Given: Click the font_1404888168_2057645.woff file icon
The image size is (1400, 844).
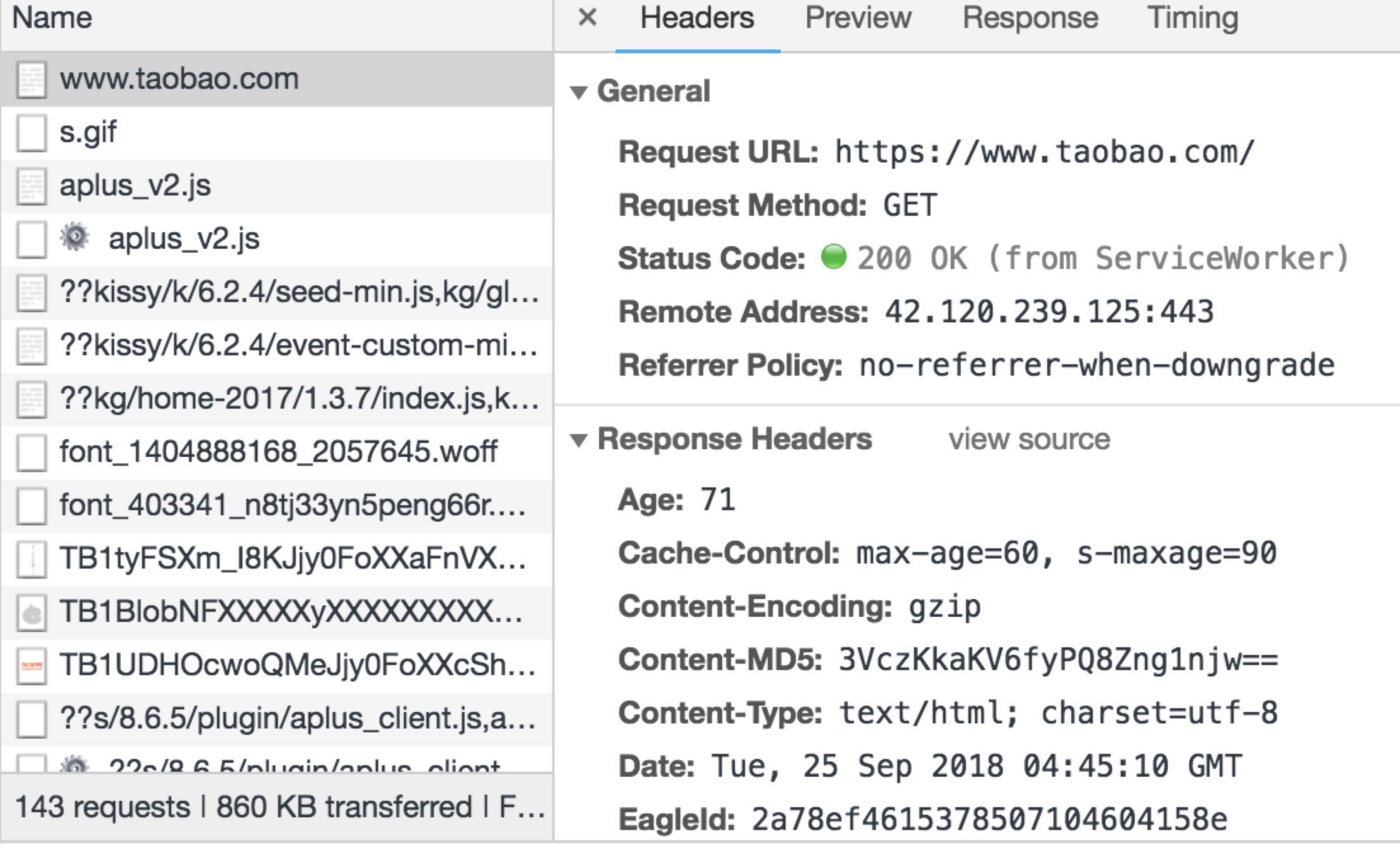Looking at the screenshot, I should tap(31, 453).
